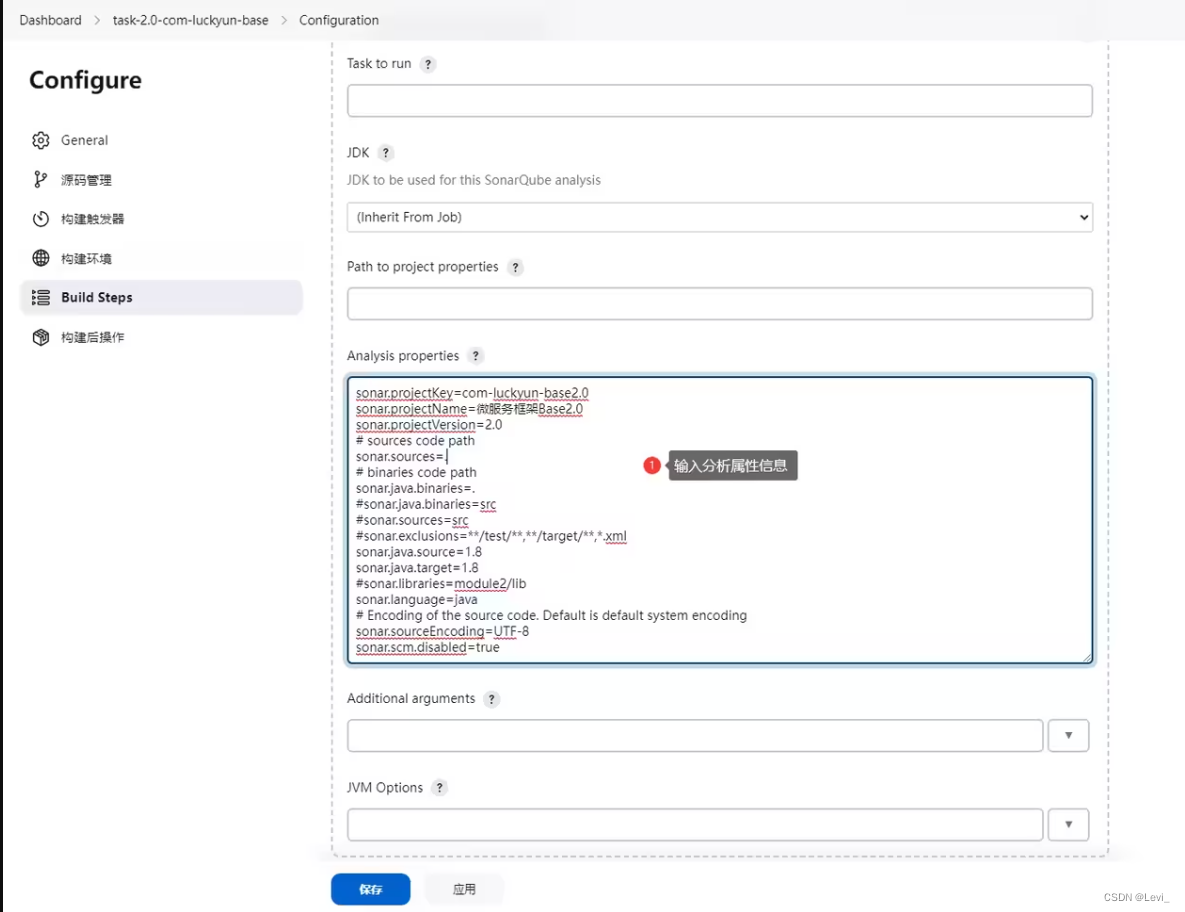Viewport: 1185px width, 912px height.
Task: Focus the empty Task to run field
Action: click(x=719, y=100)
